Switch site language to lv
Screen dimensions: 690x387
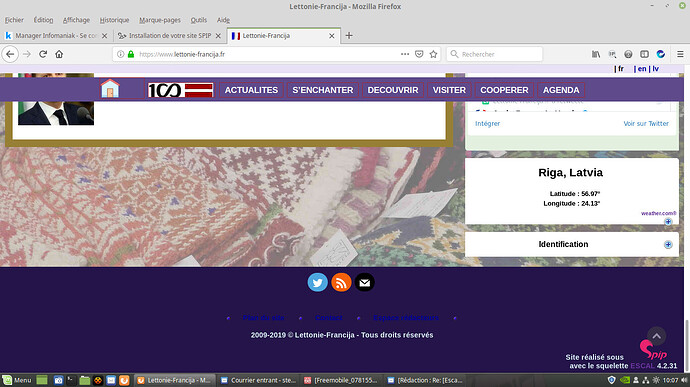pyautogui.click(x=656, y=69)
